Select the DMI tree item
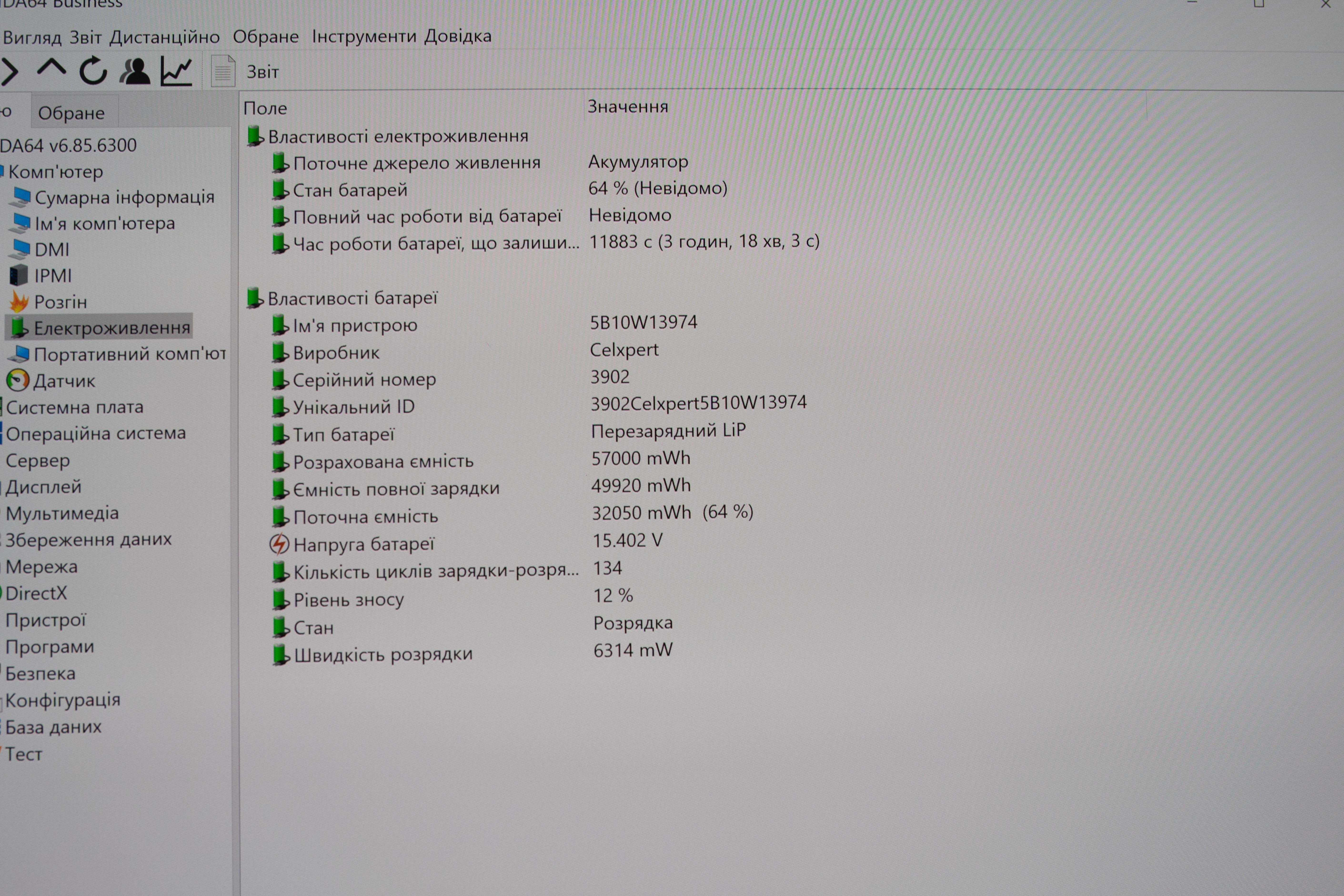 [x=51, y=250]
